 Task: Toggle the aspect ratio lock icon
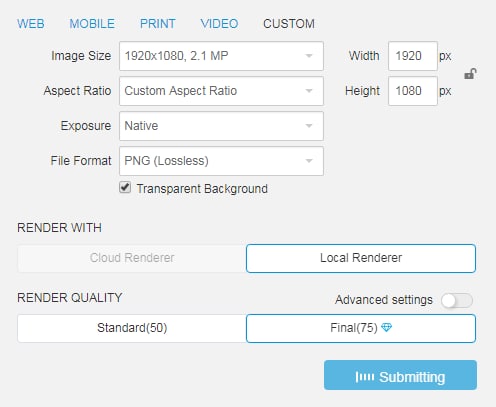pos(470,74)
